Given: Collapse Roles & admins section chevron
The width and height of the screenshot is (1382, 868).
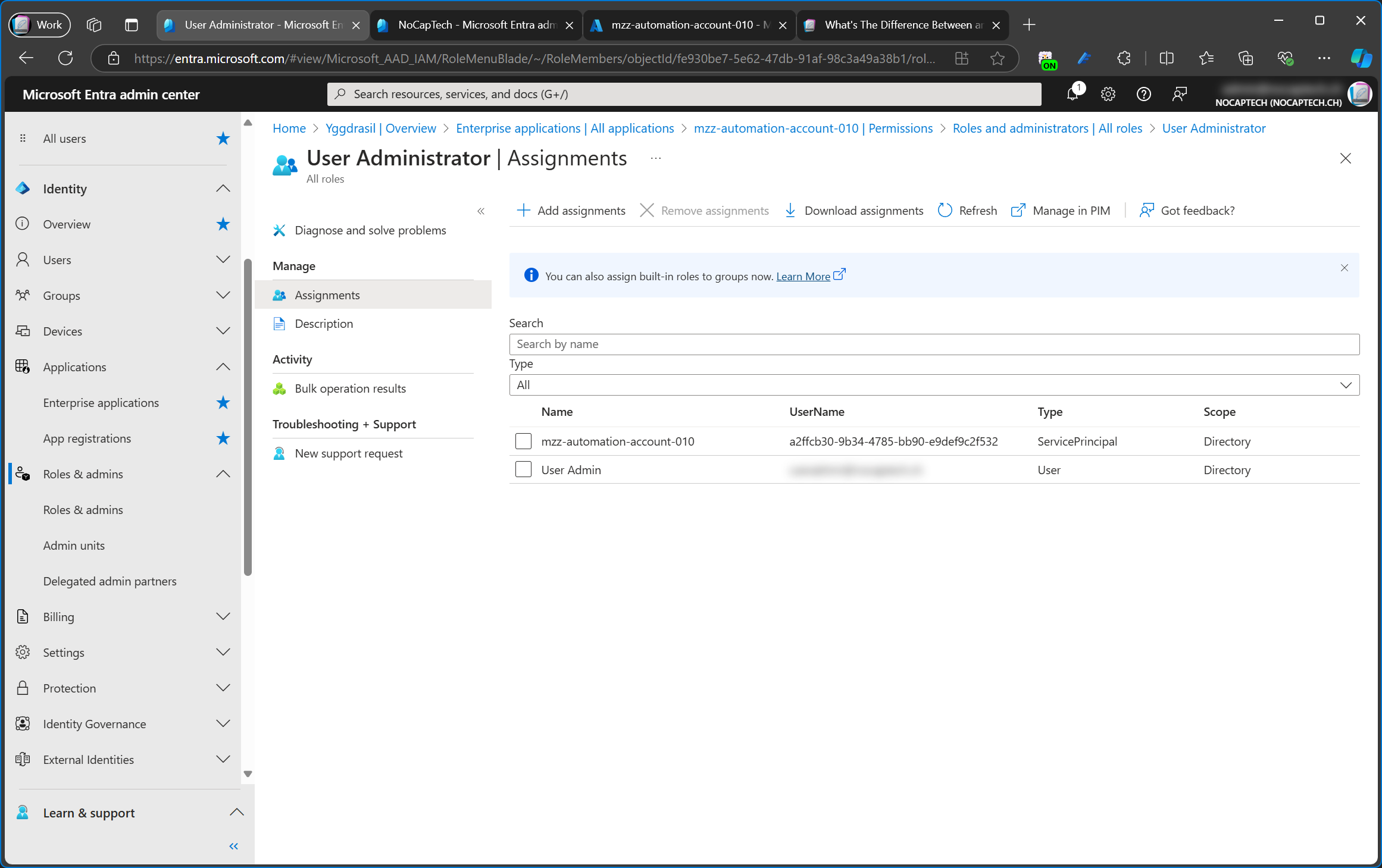Looking at the screenshot, I should pos(223,474).
